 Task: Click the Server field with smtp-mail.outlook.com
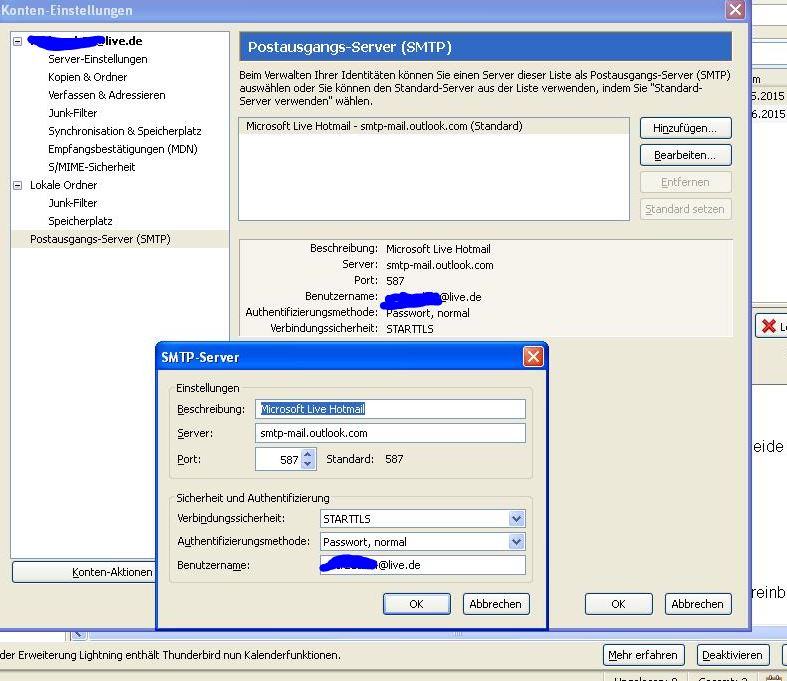pyautogui.click(x=390, y=433)
